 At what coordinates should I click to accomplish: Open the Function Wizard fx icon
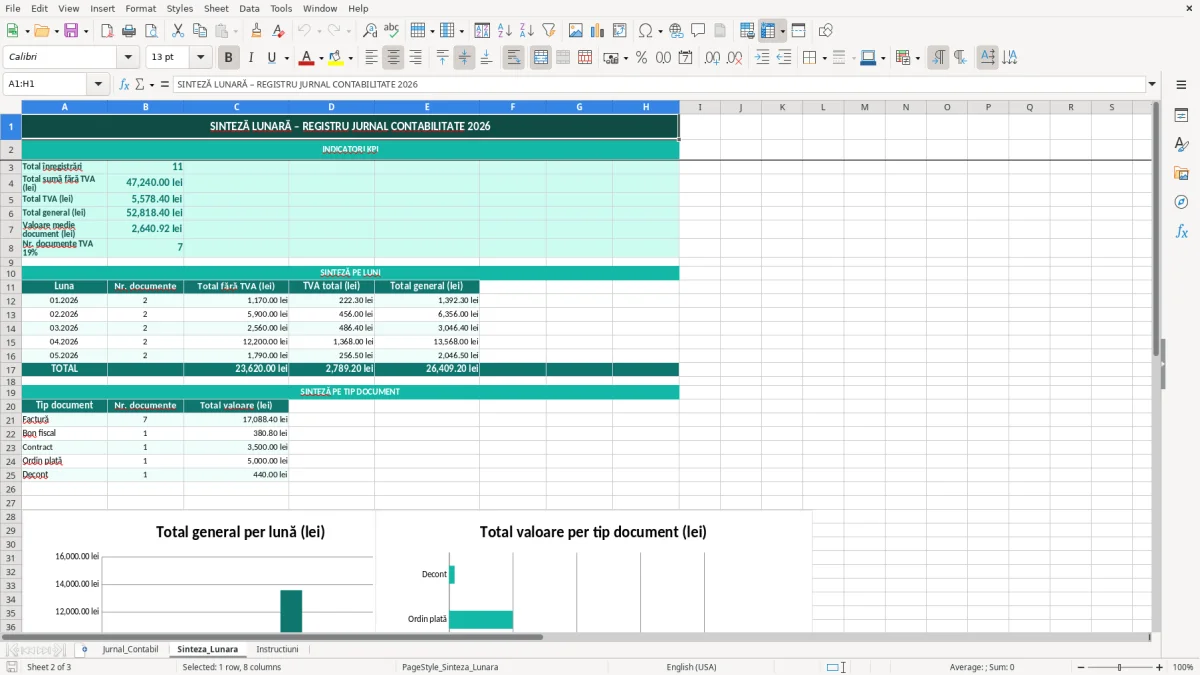click(125, 85)
